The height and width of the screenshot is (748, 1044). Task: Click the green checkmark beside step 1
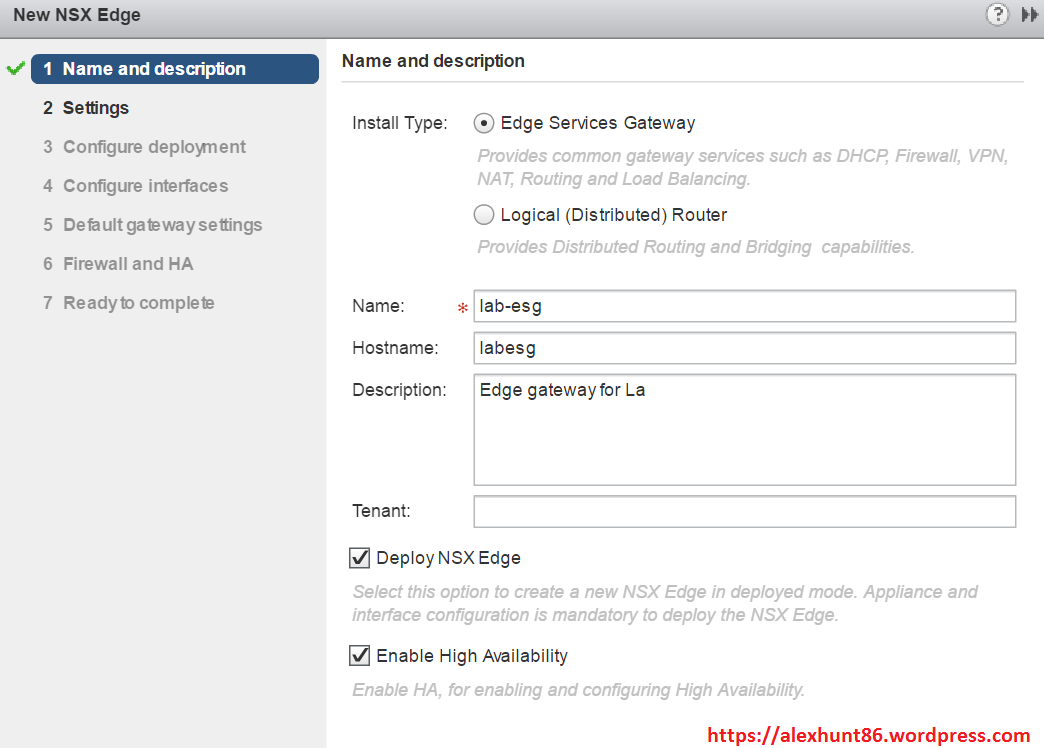tap(15, 69)
